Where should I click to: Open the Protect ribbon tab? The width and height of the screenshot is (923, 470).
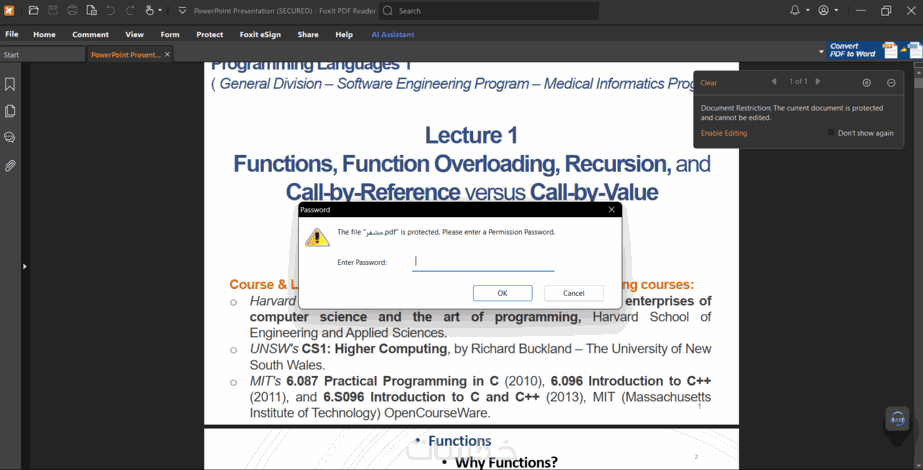[210, 34]
